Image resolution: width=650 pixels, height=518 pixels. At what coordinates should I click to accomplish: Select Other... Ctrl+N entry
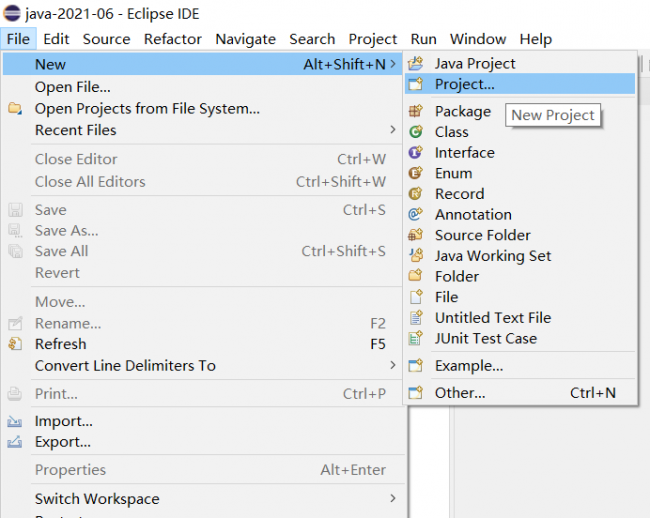point(520,392)
